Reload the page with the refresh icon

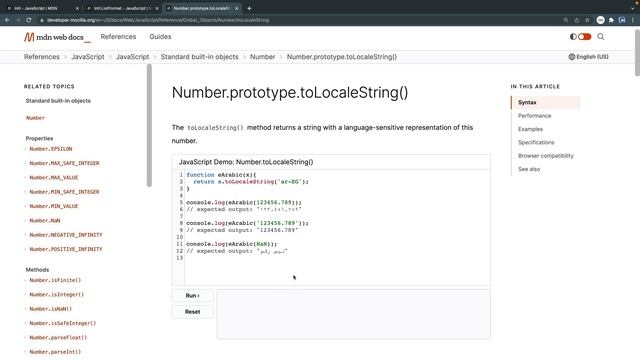(29, 20)
